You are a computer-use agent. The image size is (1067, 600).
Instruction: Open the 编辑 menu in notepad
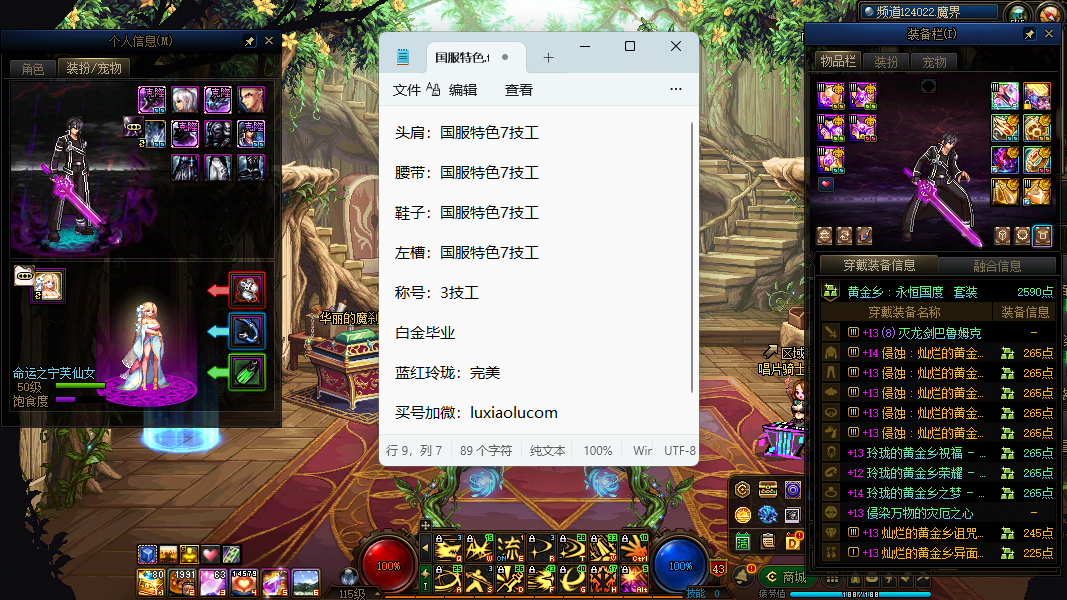[x=462, y=89]
